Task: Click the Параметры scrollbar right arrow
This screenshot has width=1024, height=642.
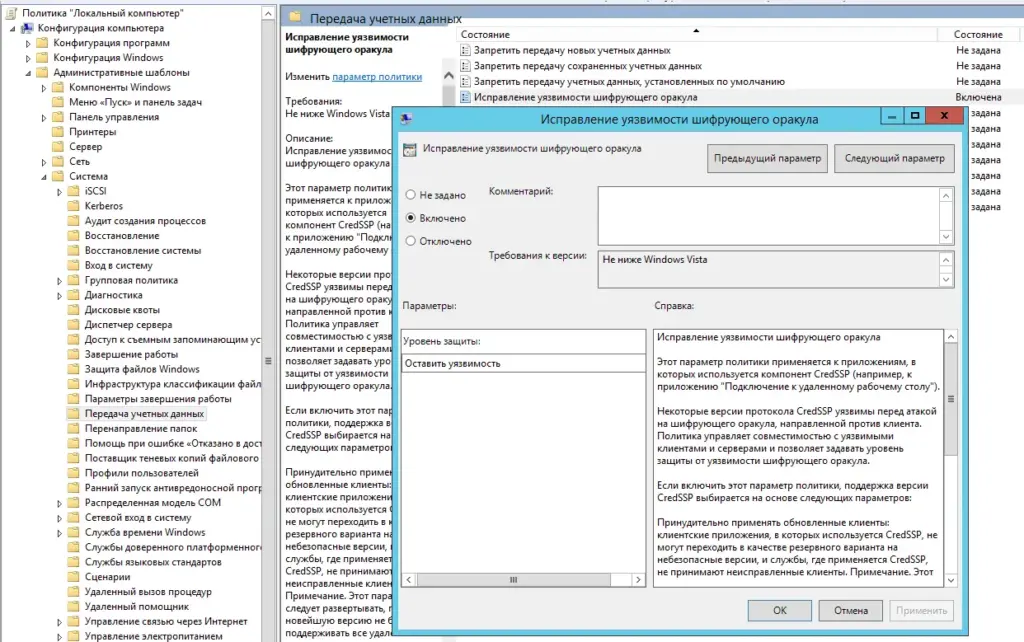Action: pos(638,579)
